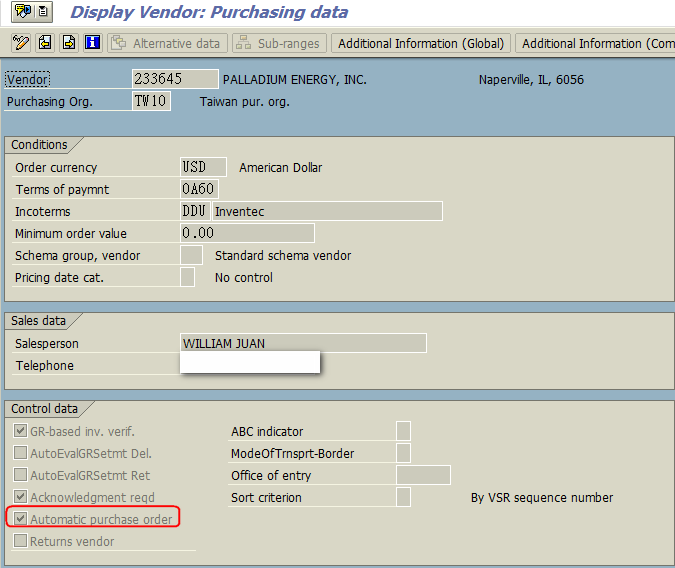Select the Conditions section header tab
The image size is (675, 568).
tap(40, 145)
